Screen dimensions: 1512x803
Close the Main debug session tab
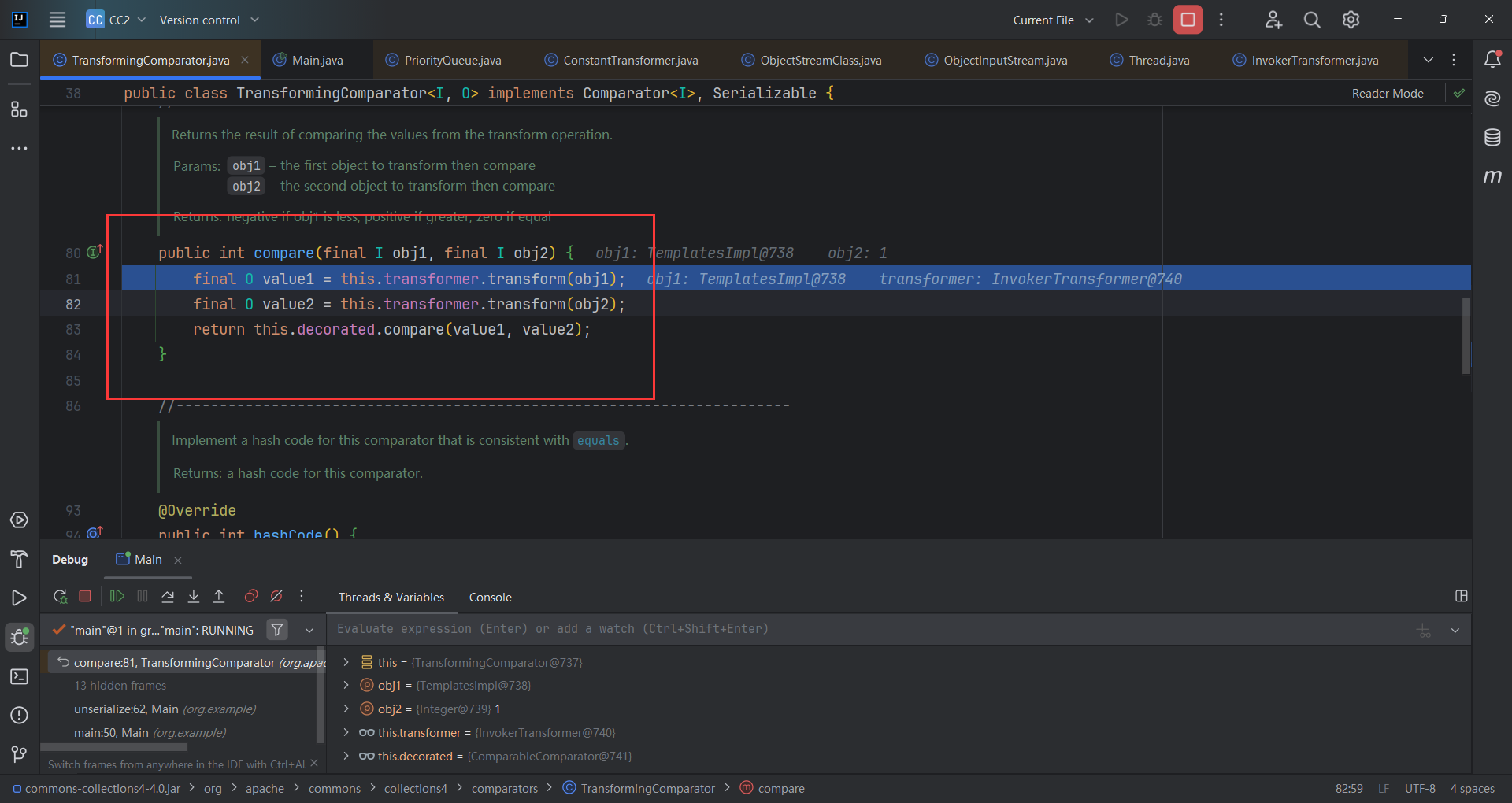coord(178,560)
